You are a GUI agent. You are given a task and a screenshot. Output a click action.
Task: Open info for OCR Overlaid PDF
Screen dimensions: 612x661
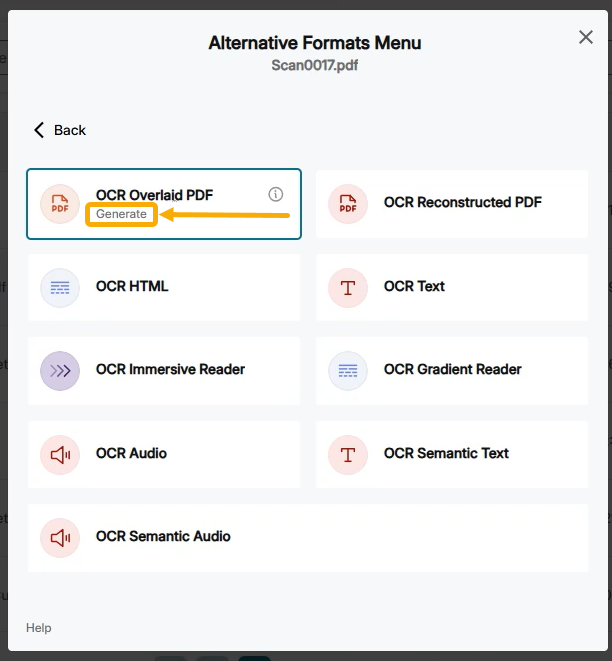pyautogui.click(x=276, y=194)
